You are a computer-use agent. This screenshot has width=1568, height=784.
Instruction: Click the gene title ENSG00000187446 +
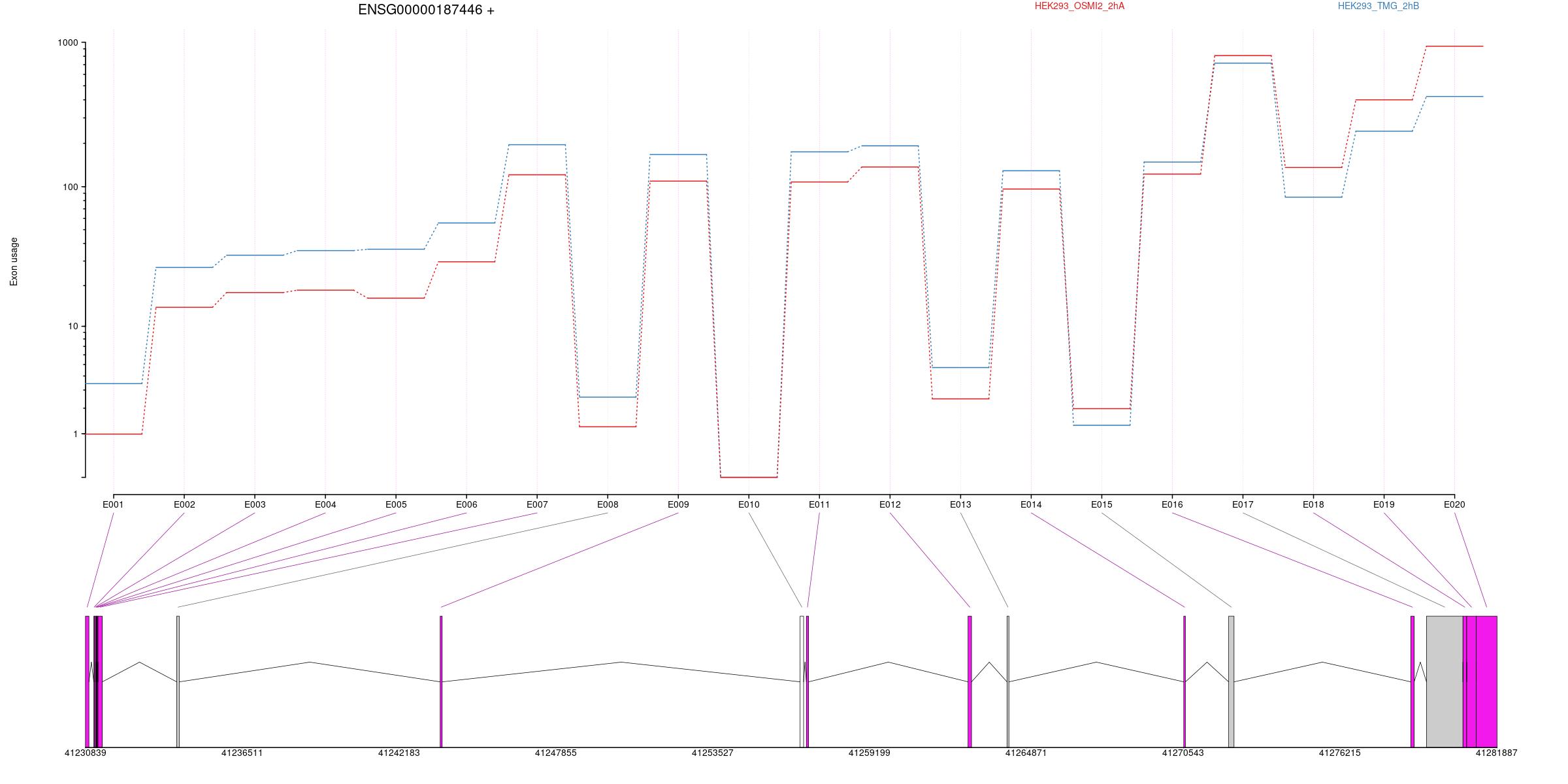coord(426,10)
